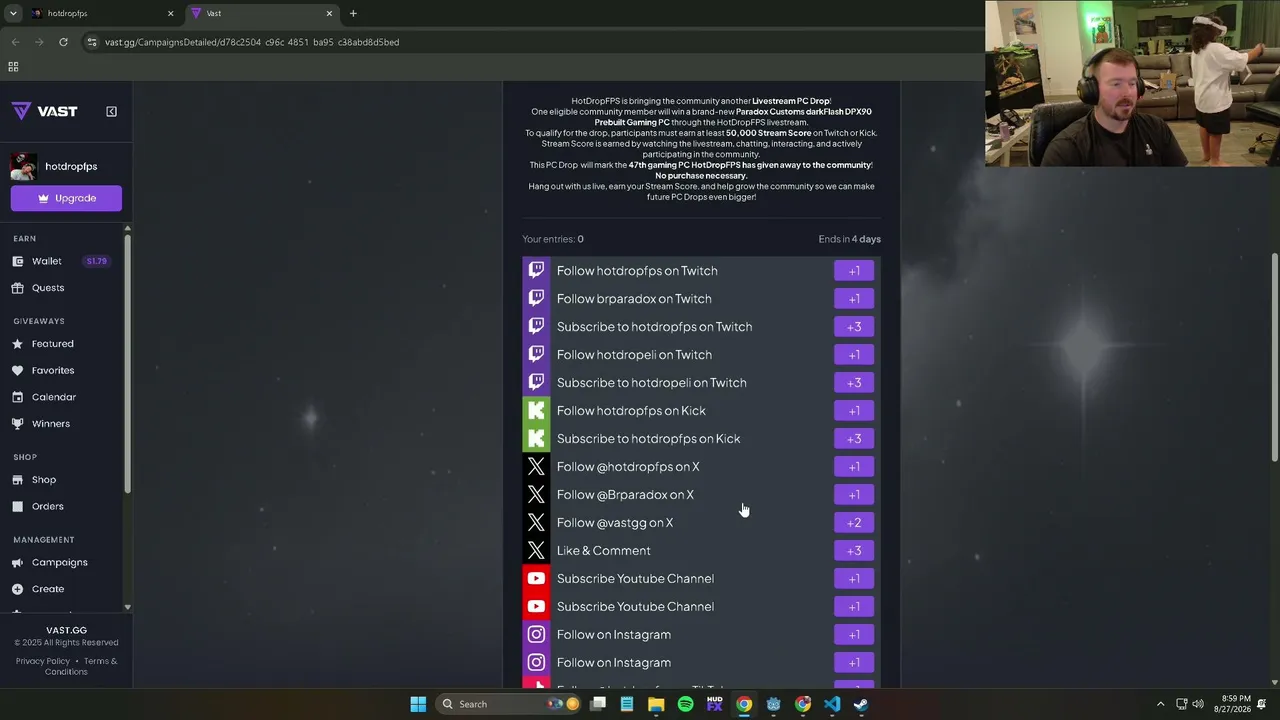Image resolution: width=1280 pixels, height=720 pixels.
Task: Claim +1 for Follow hotdropfps on Twitch
Action: [854, 271]
